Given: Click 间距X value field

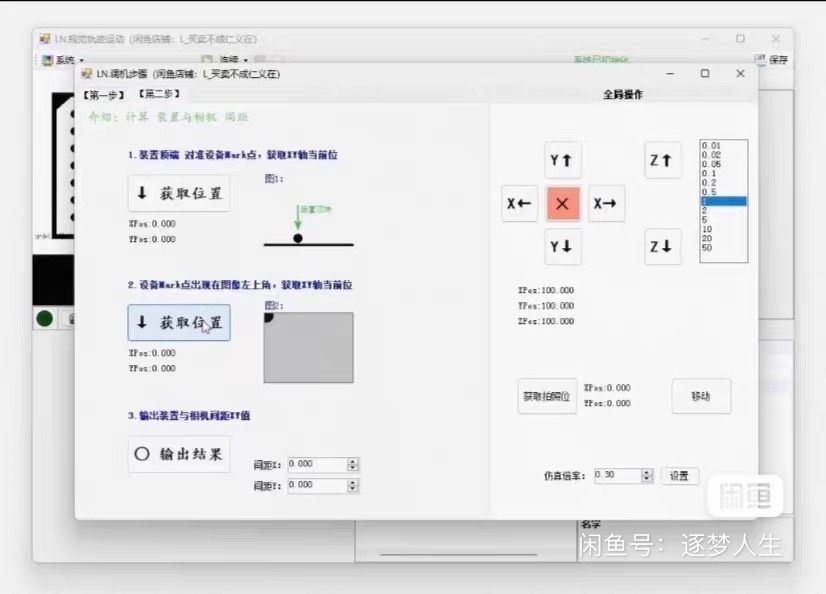Looking at the screenshot, I should (x=317, y=464).
